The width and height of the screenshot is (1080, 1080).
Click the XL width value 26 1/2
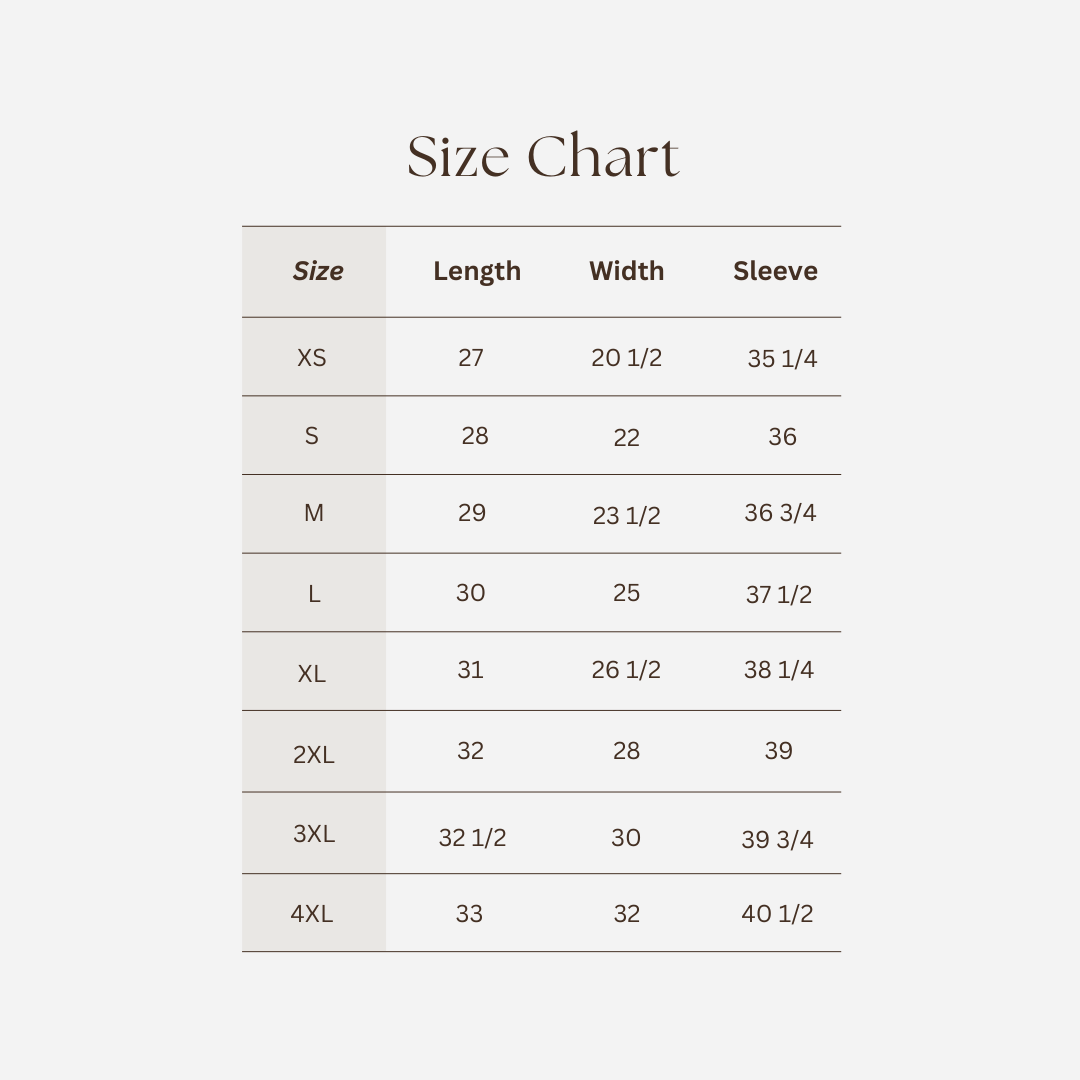coord(626,670)
